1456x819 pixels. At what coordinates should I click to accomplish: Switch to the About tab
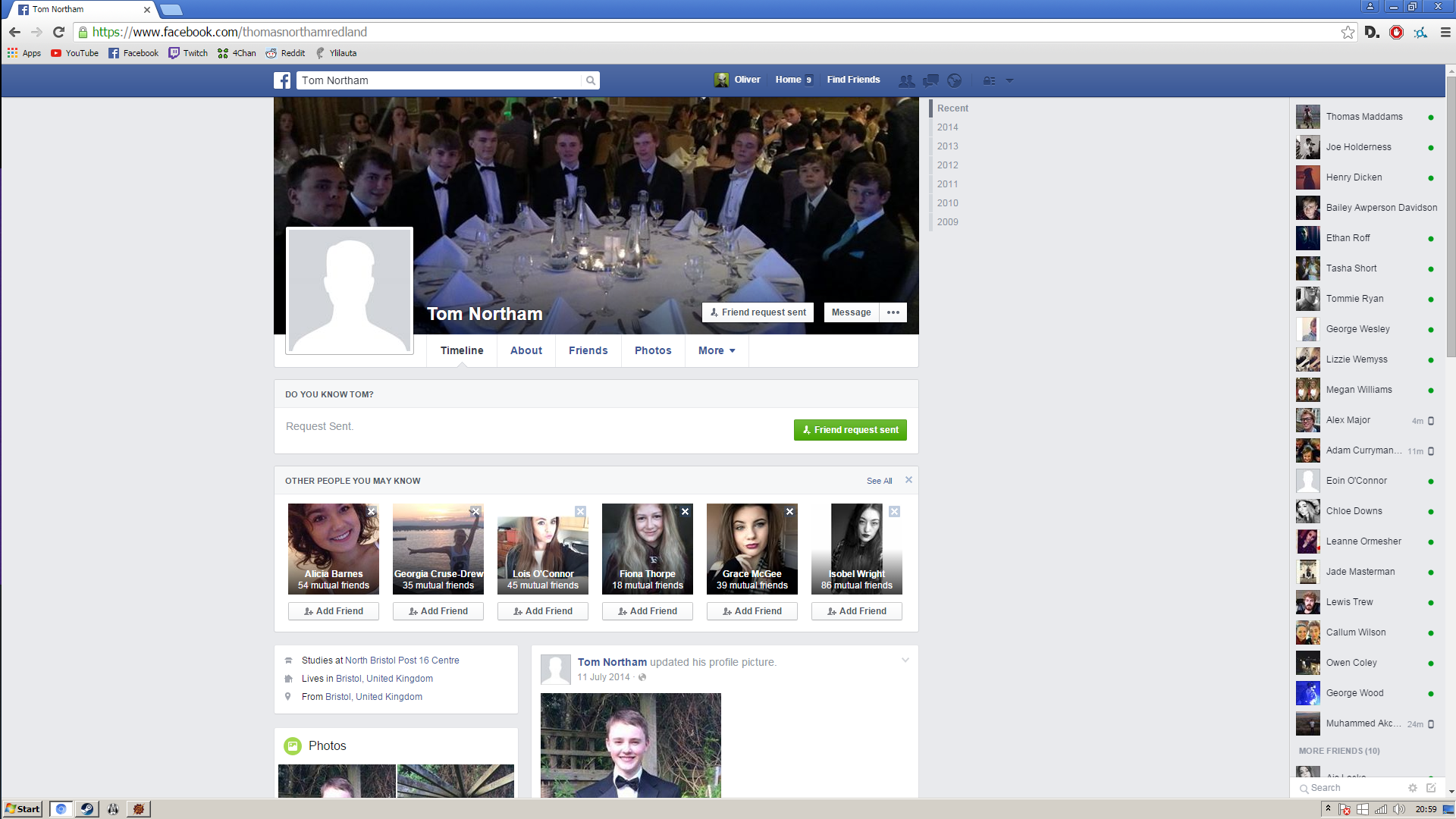(526, 350)
